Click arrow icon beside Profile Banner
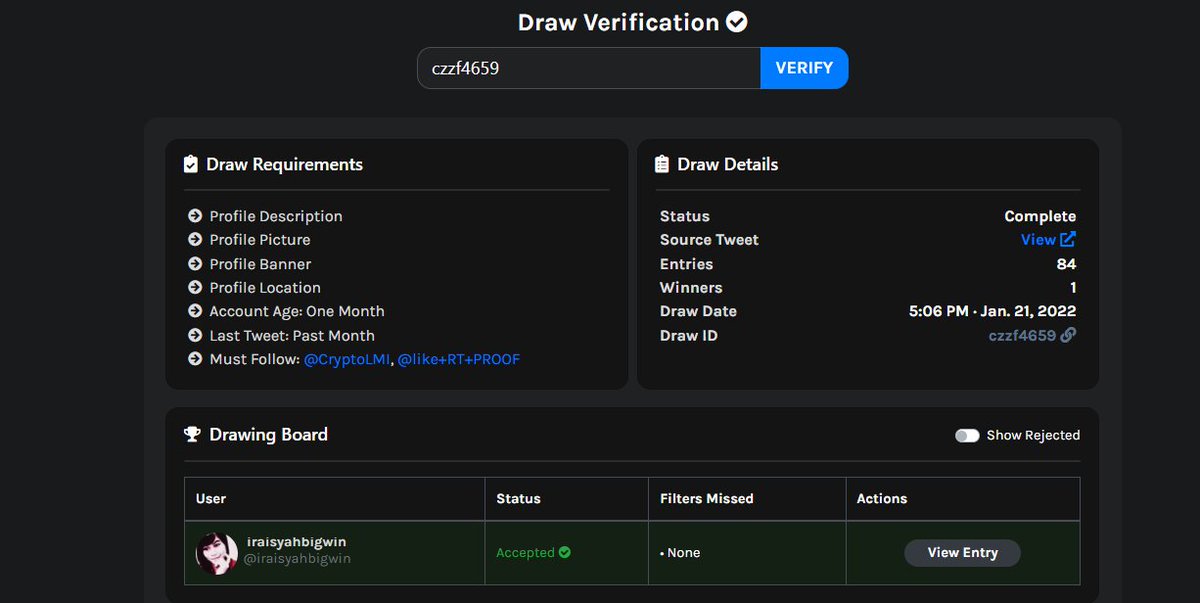Screen dimensions: 1200x603 (195, 264)
